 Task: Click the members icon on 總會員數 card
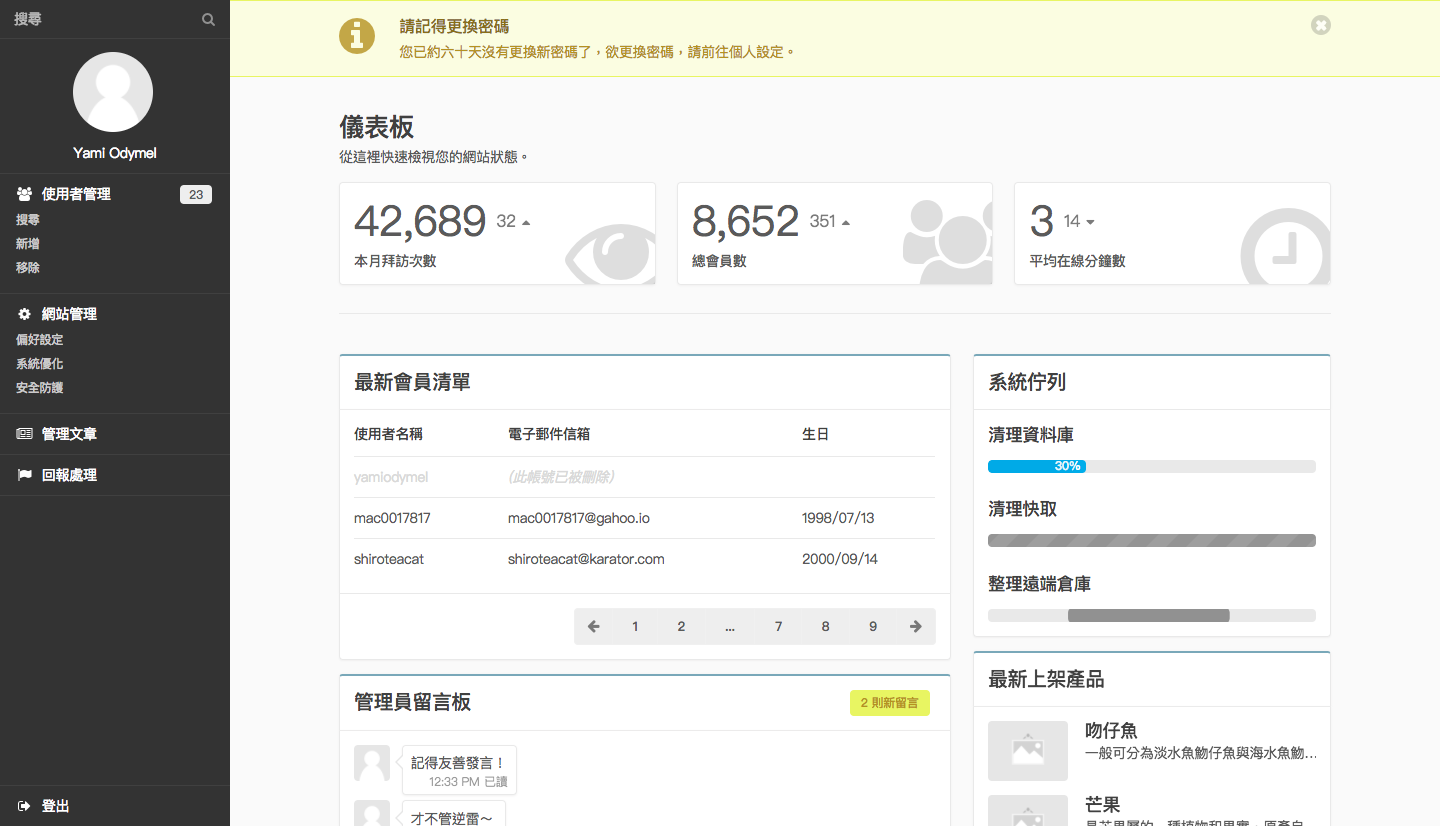pyautogui.click(x=948, y=242)
